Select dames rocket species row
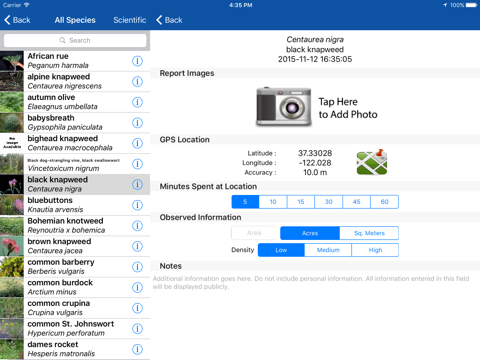 pos(75,349)
